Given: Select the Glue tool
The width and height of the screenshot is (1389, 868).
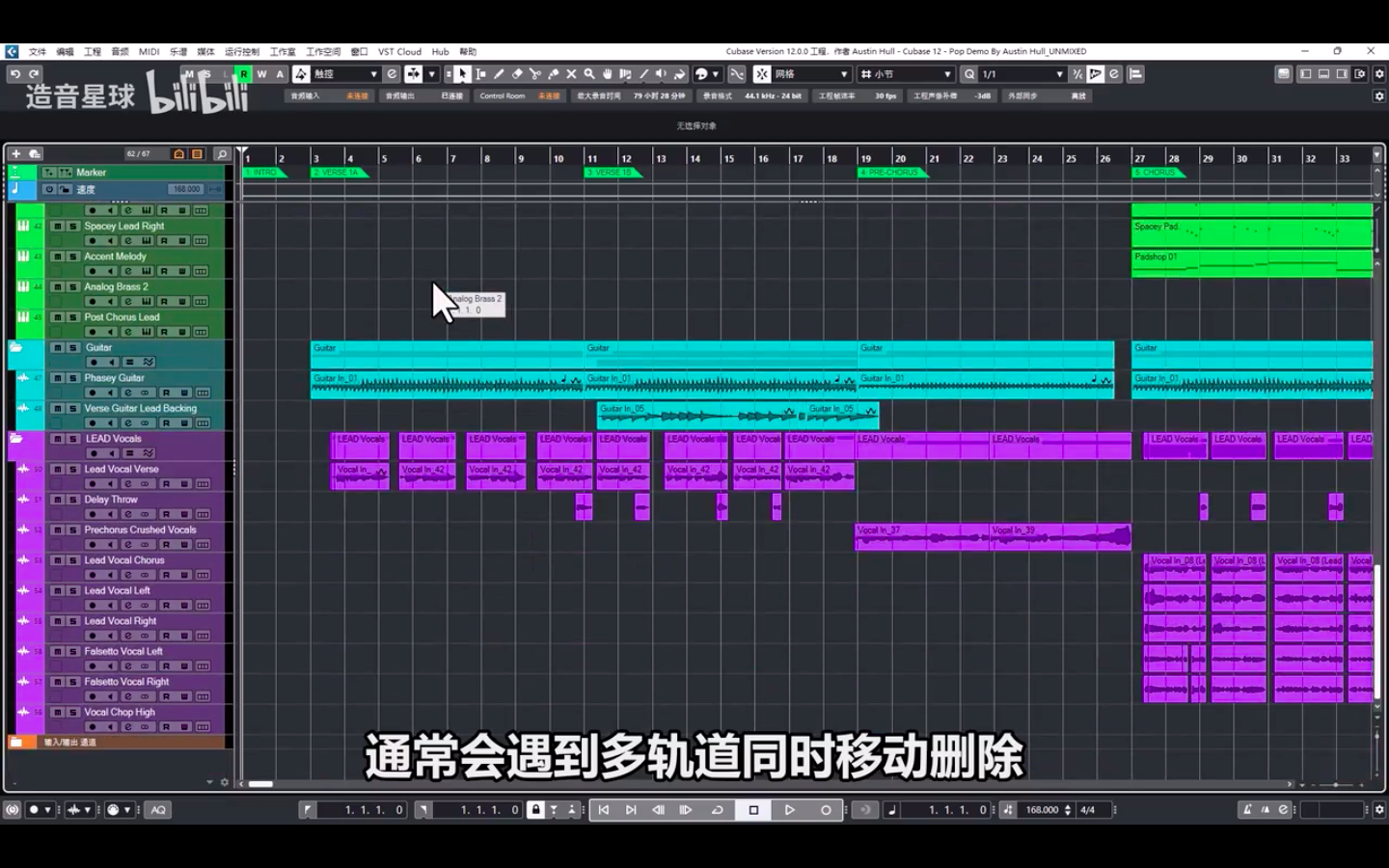Looking at the screenshot, I should (554, 74).
